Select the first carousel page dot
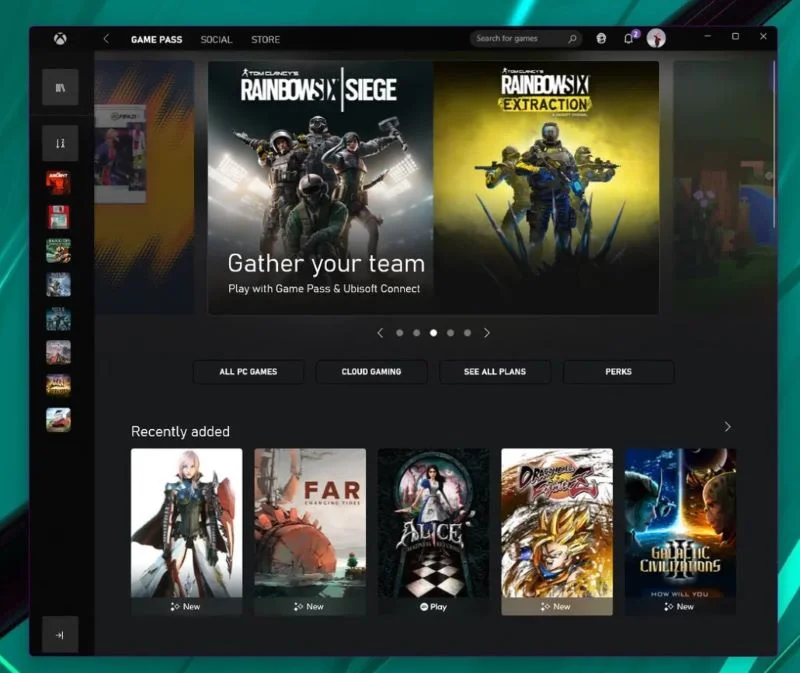Viewport: 800px width, 673px height. pos(399,333)
